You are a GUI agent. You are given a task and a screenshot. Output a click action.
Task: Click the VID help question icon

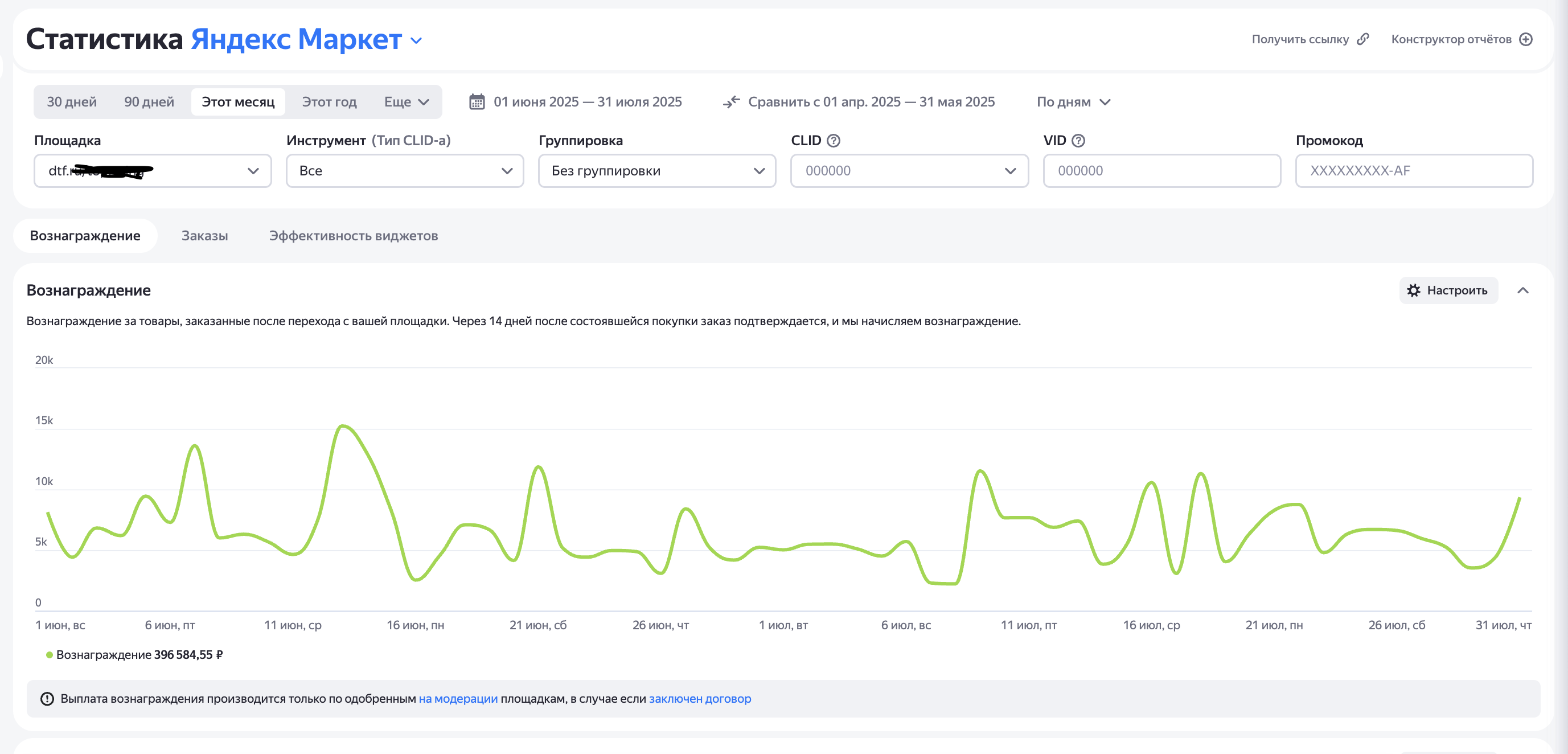tap(1078, 141)
